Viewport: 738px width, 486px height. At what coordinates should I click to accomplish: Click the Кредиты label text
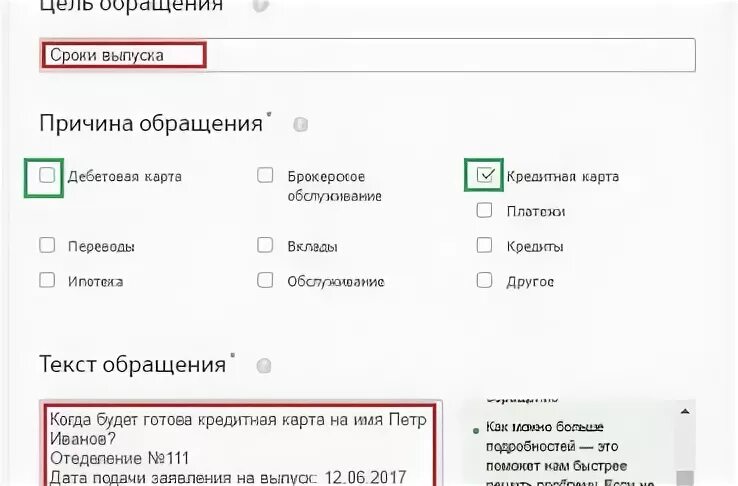point(535,247)
